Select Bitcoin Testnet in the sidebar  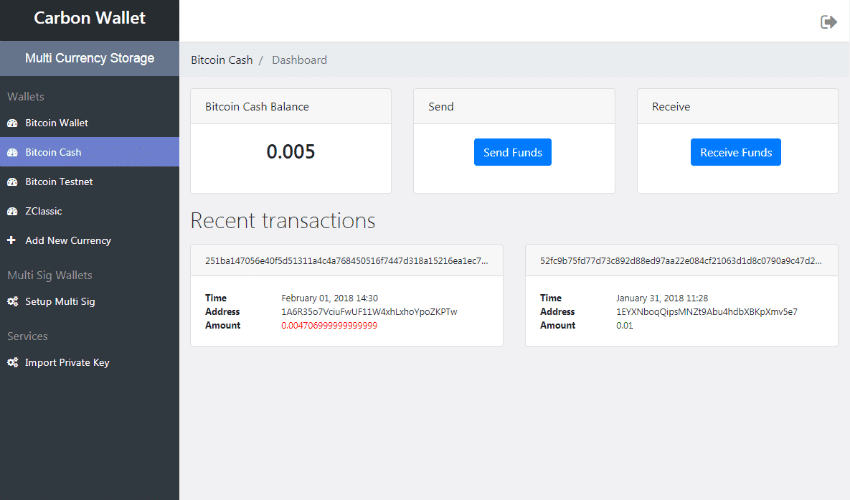(x=59, y=182)
